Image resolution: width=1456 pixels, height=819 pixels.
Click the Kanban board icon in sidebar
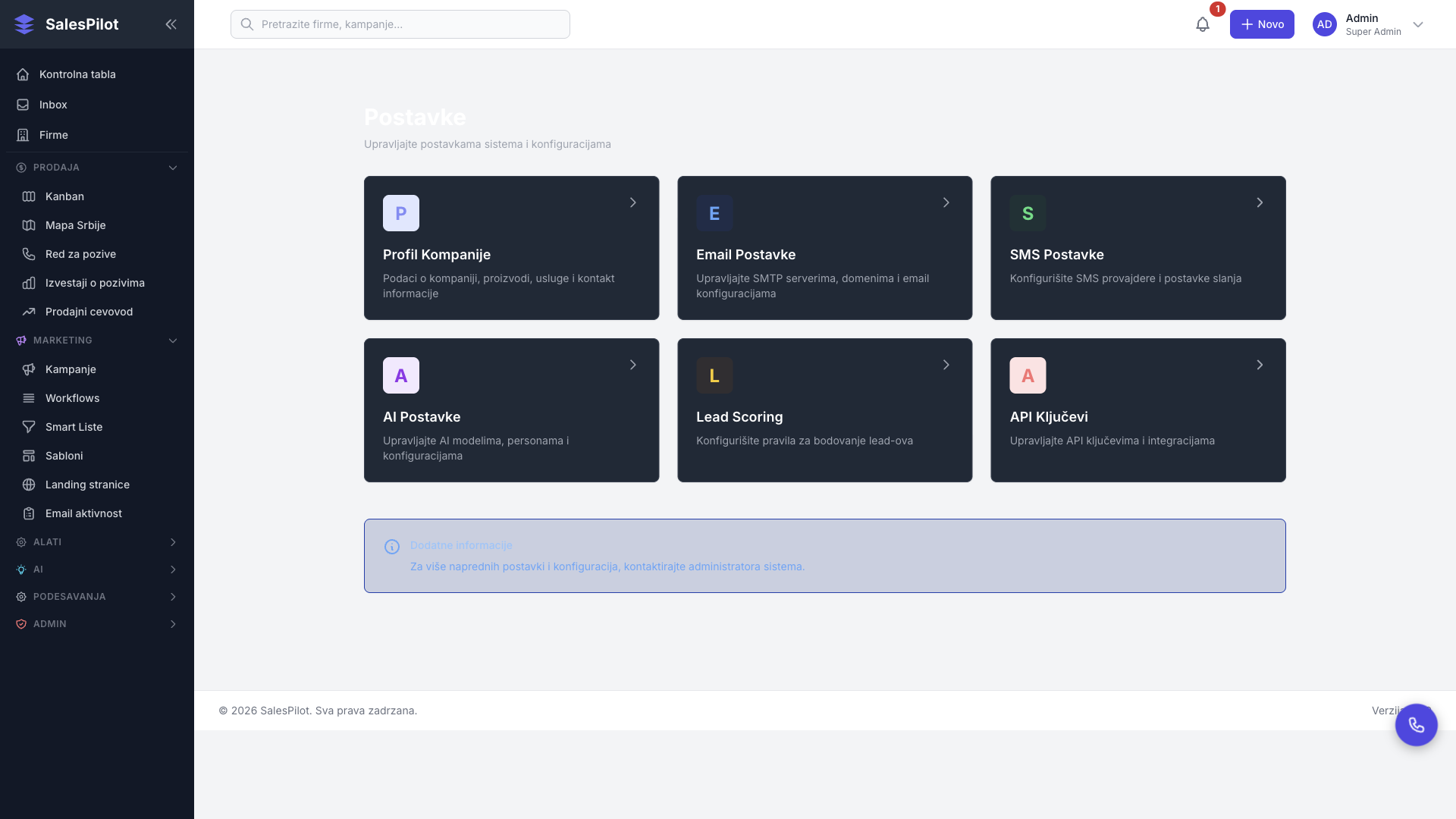point(29,196)
